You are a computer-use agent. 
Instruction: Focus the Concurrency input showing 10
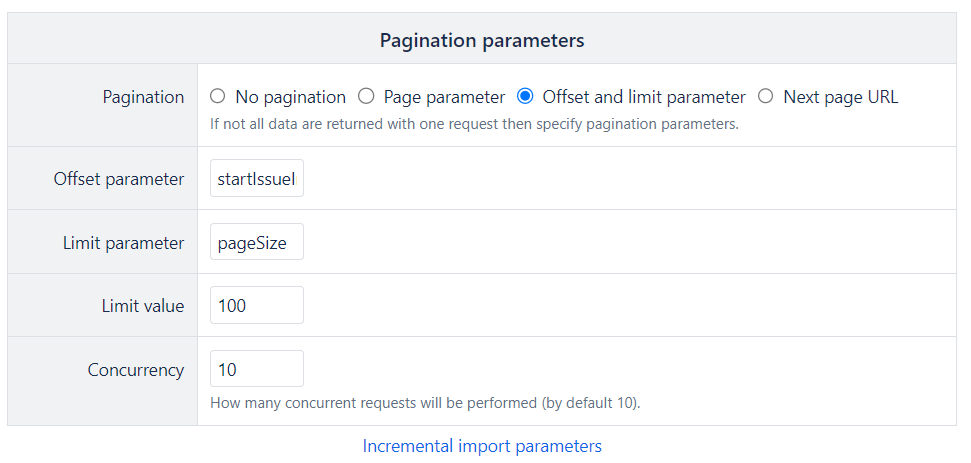click(257, 369)
